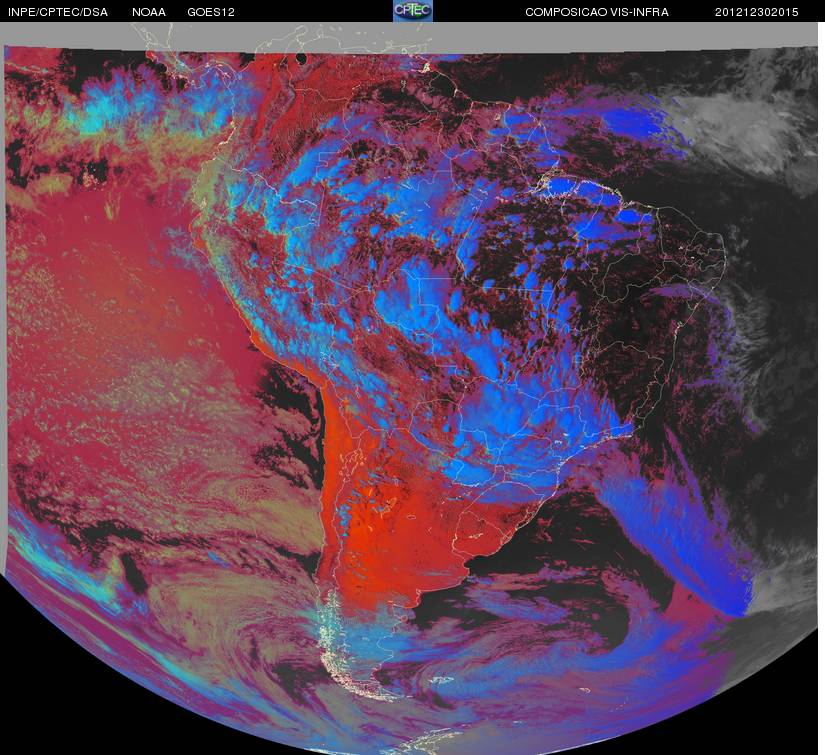Viewport: 825px width, 755px height.
Task: Click the 'INPE/CPTEC/DSA' header text
Action: pyautogui.click(x=57, y=12)
